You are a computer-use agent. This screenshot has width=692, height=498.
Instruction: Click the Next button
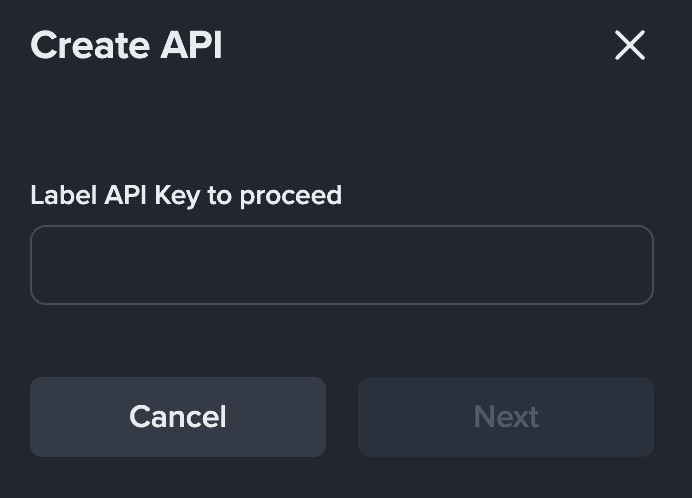tap(506, 417)
